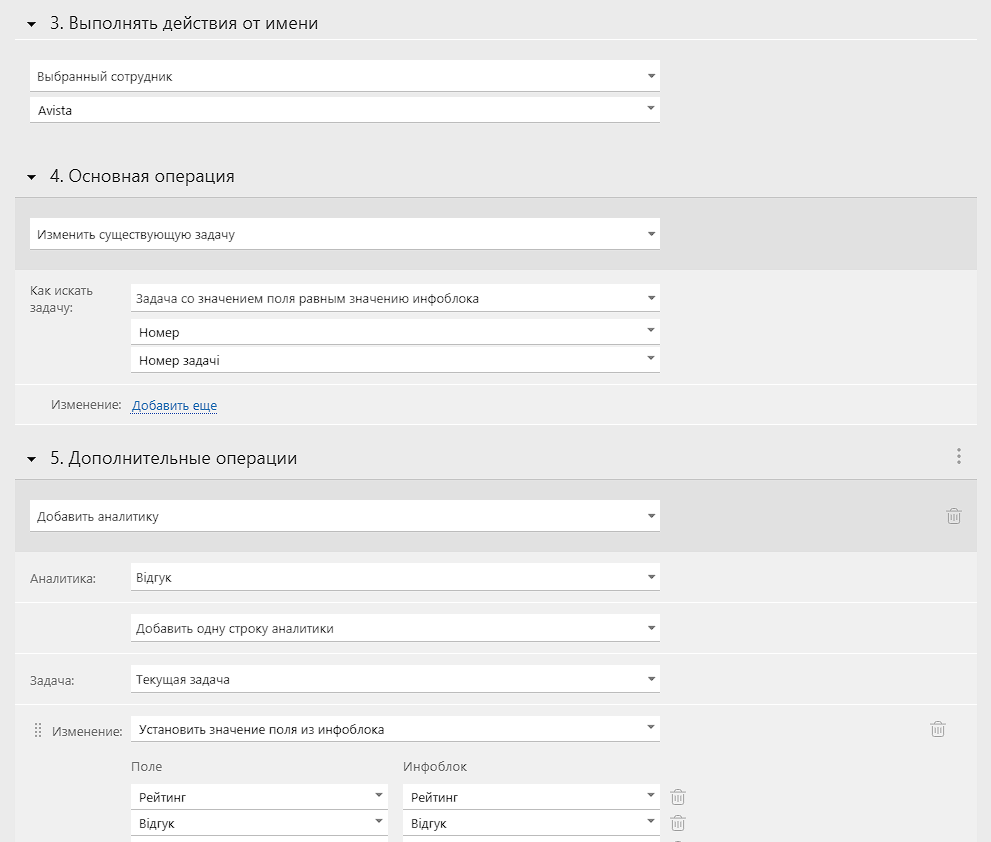The height and width of the screenshot is (842, 991).
Task: Delete the Добавить аналитику operation with trash icon
Action: pyautogui.click(x=954, y=516)
